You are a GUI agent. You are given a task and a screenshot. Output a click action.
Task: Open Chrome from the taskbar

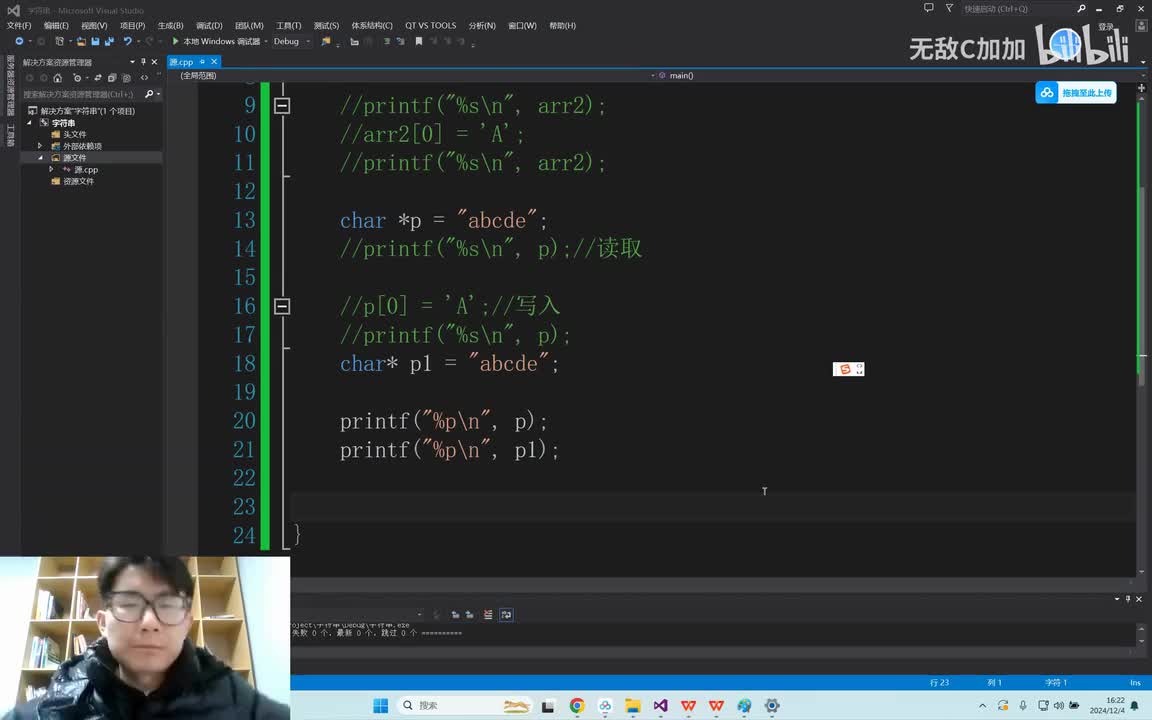tap(577, 705)
